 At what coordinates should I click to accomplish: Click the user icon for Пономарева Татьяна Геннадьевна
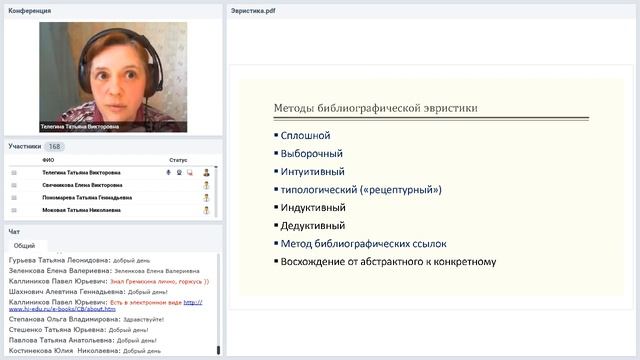click(206, 198)
